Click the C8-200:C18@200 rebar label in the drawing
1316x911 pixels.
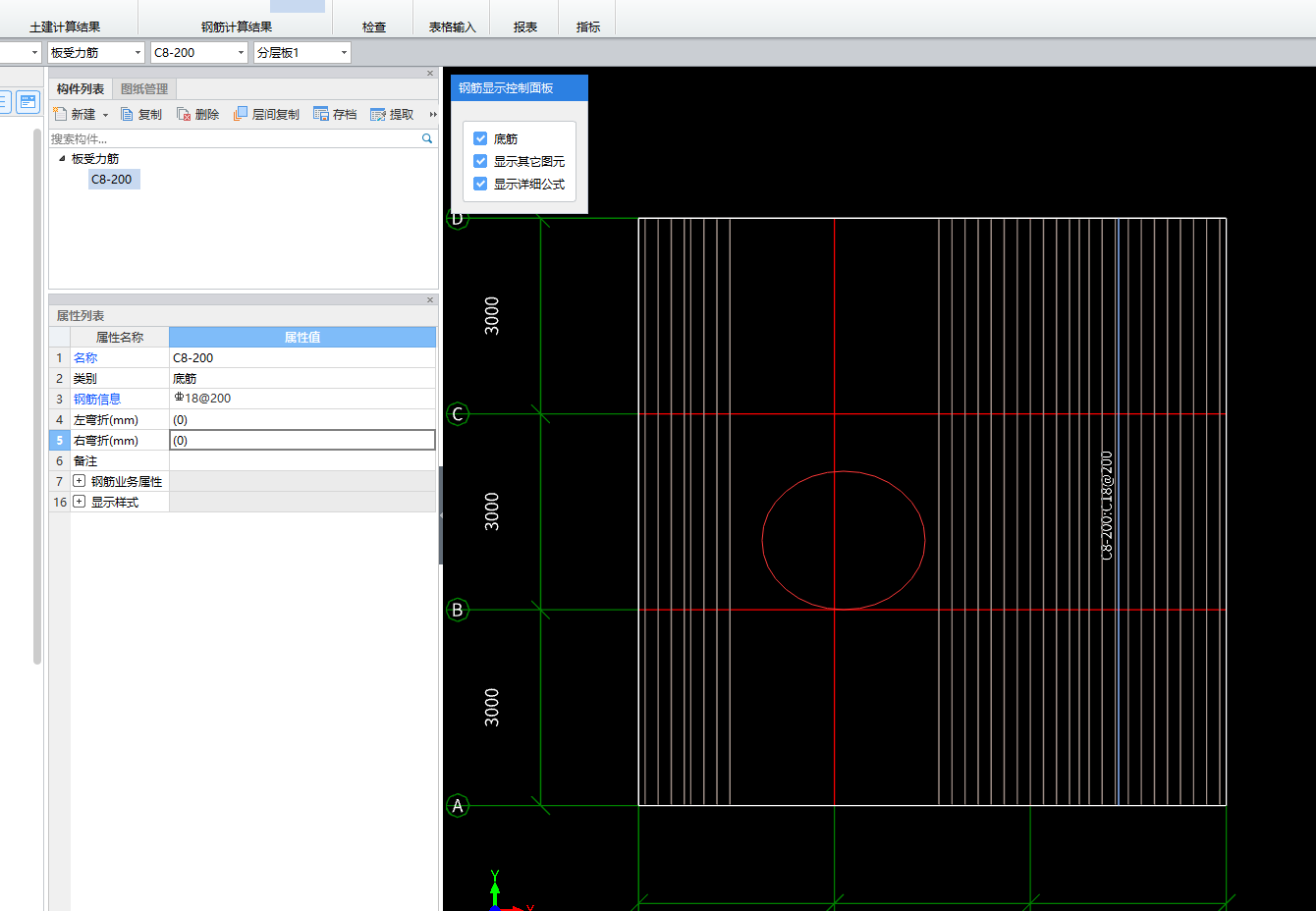[x=1107, y=506]
